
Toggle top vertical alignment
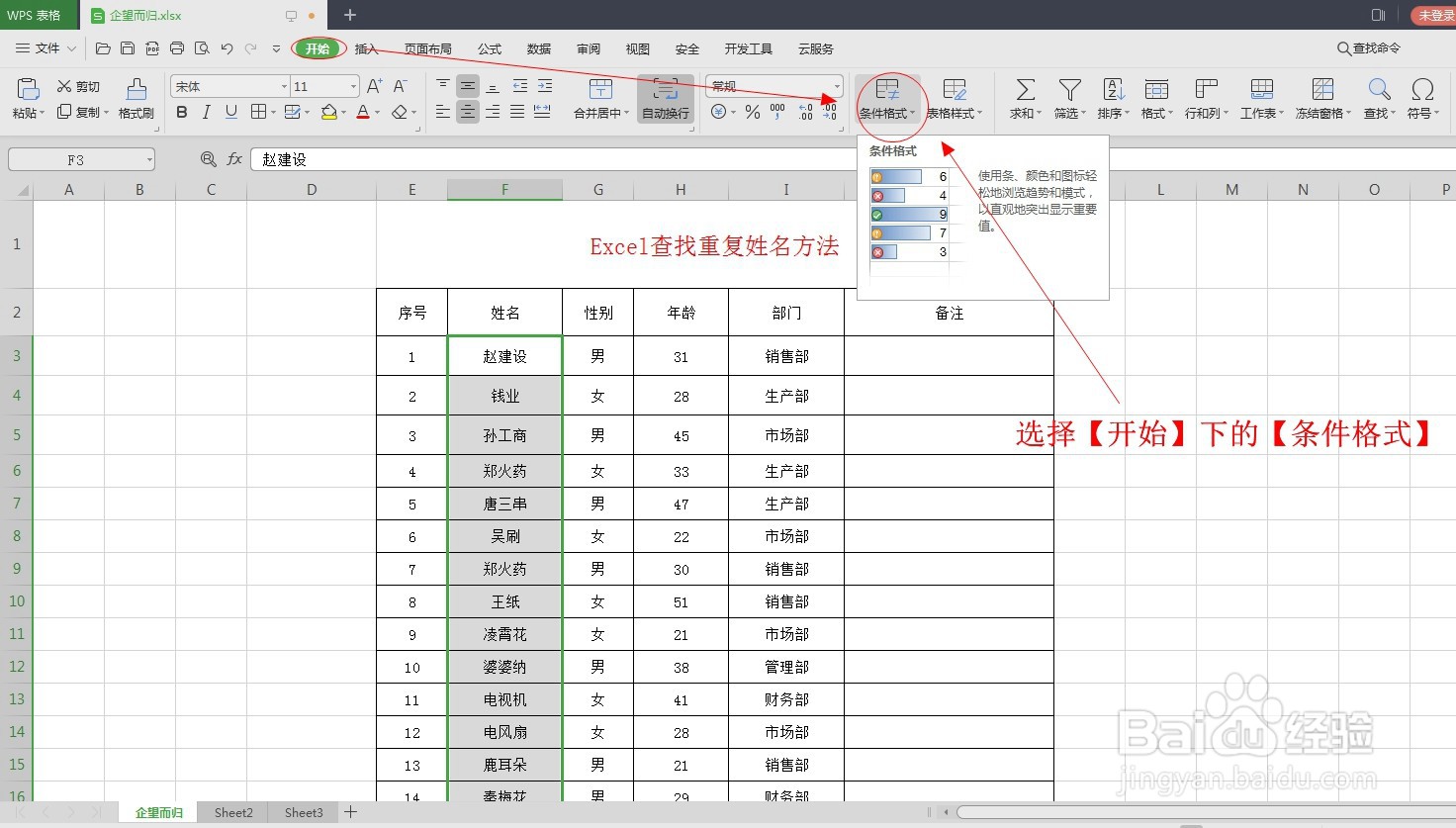click(443, 86)
